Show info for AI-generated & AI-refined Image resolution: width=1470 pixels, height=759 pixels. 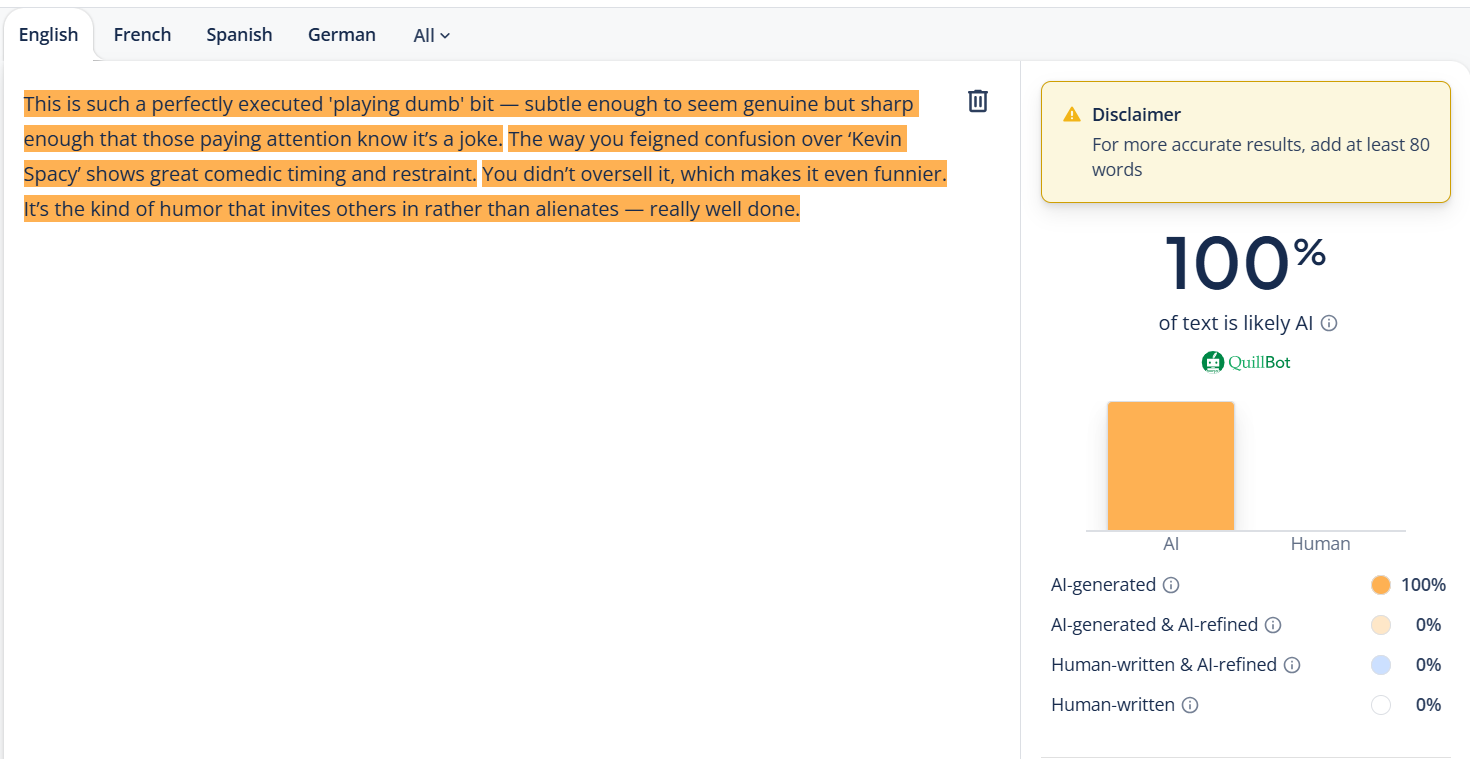(x=1273, y=625)
